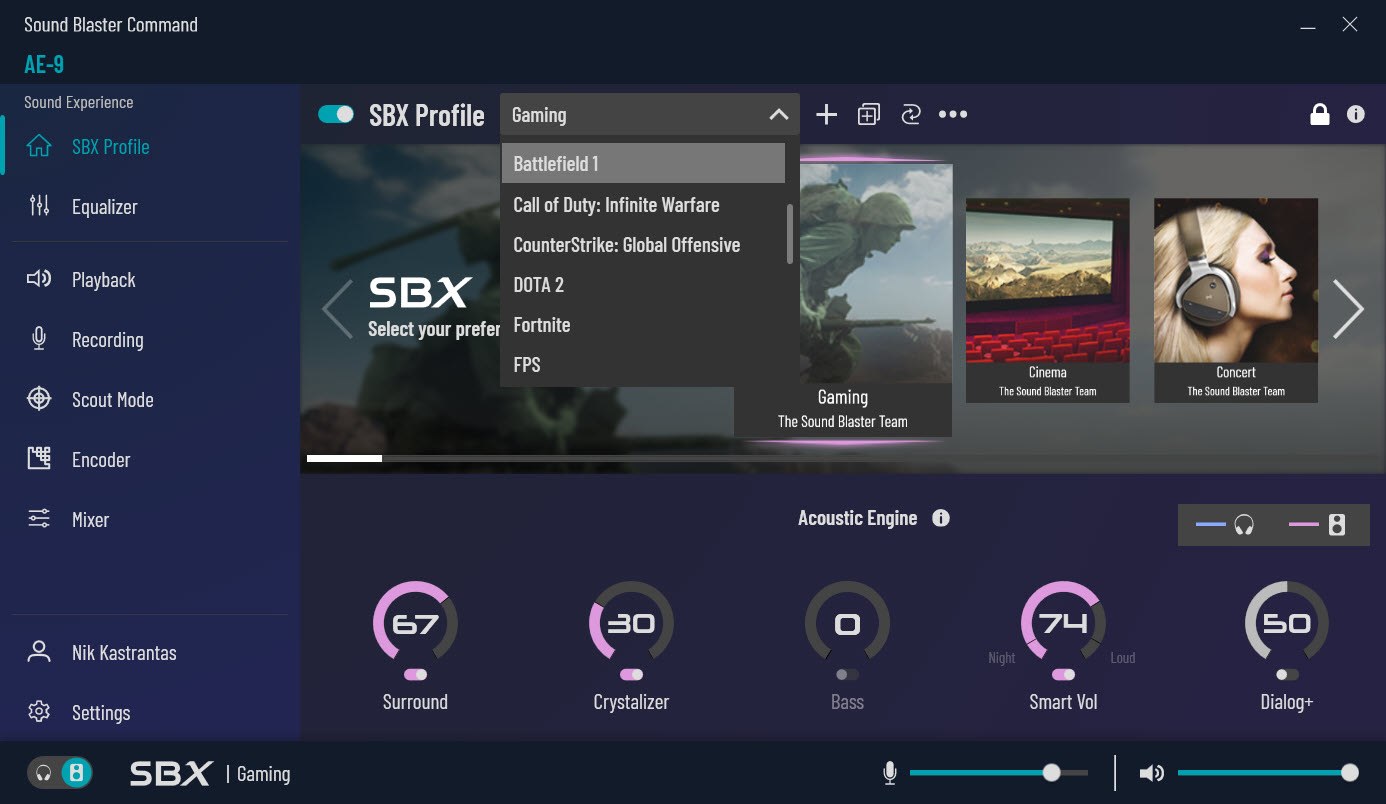Collapse the Gaming profile dropdown
The image size is (1386, 804).
tap(779, 115)
